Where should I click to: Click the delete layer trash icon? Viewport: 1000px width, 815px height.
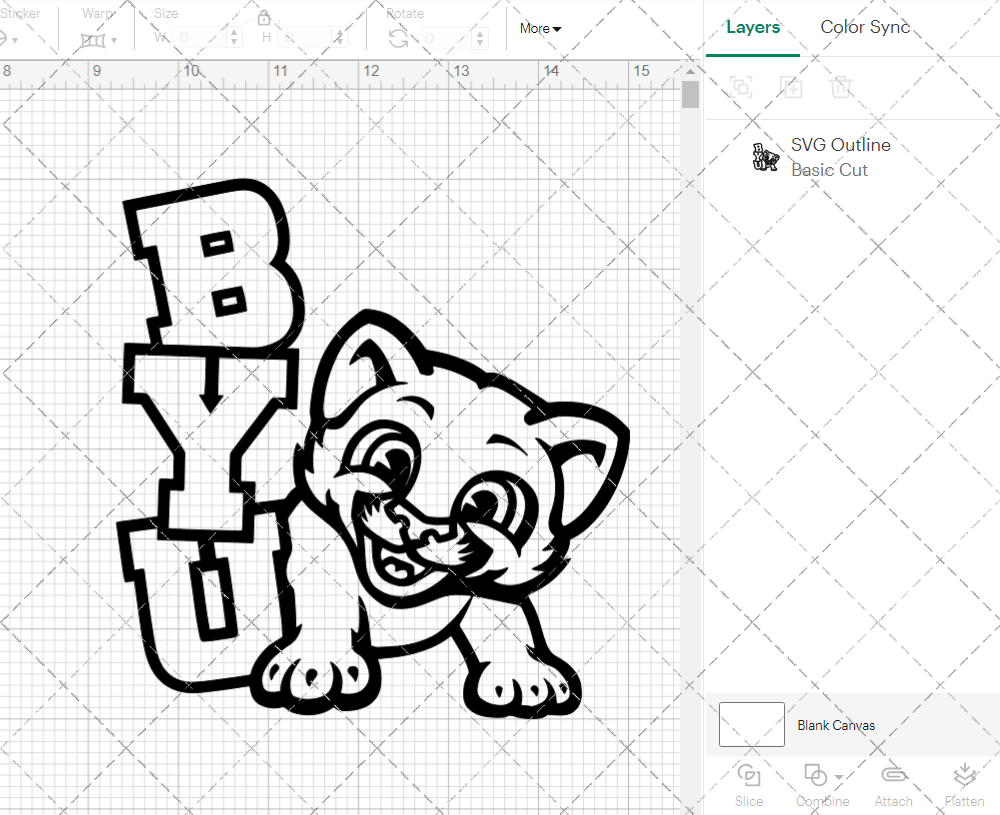point(842,87)
